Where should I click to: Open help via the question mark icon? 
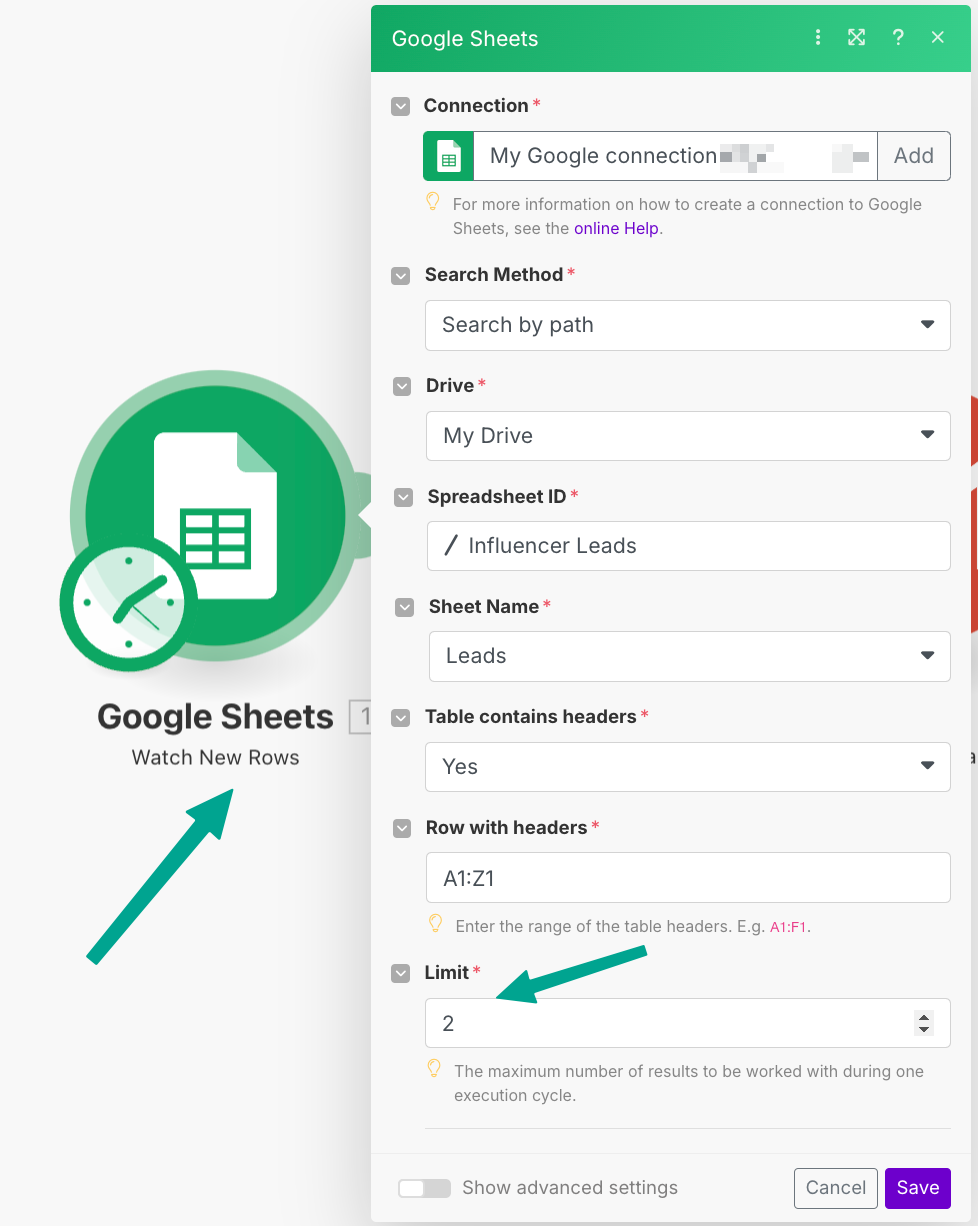tap(898, 38)
